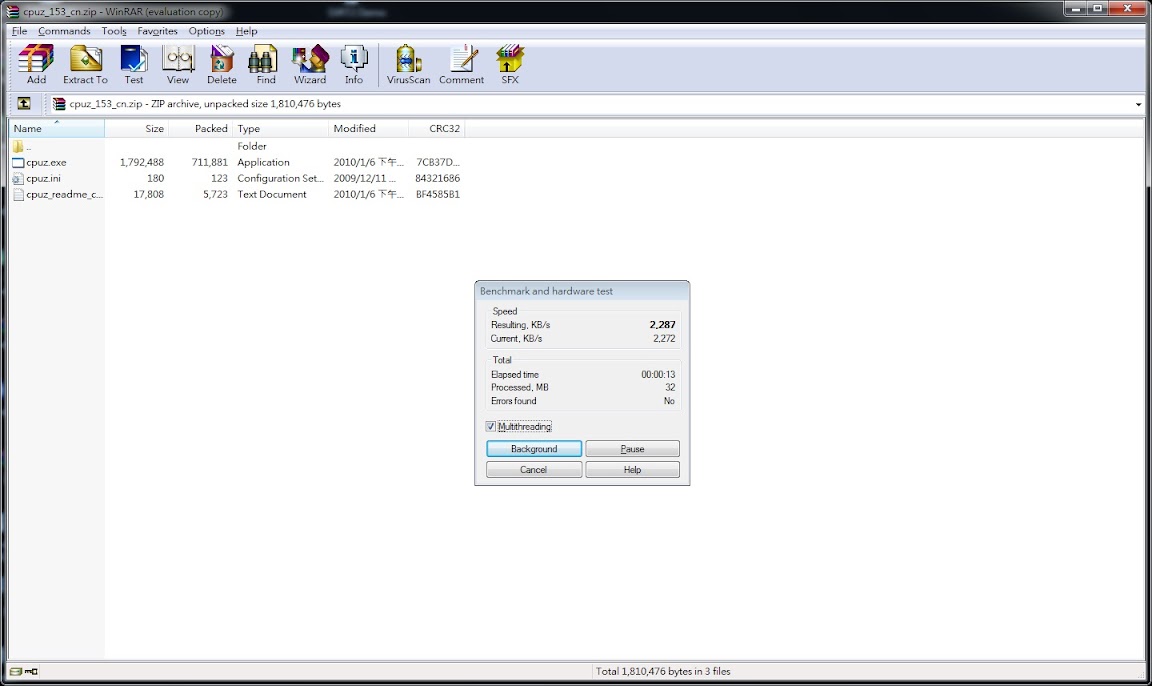Click packed value 711,881
The image size is (1152, 686).
click(209, 162)
